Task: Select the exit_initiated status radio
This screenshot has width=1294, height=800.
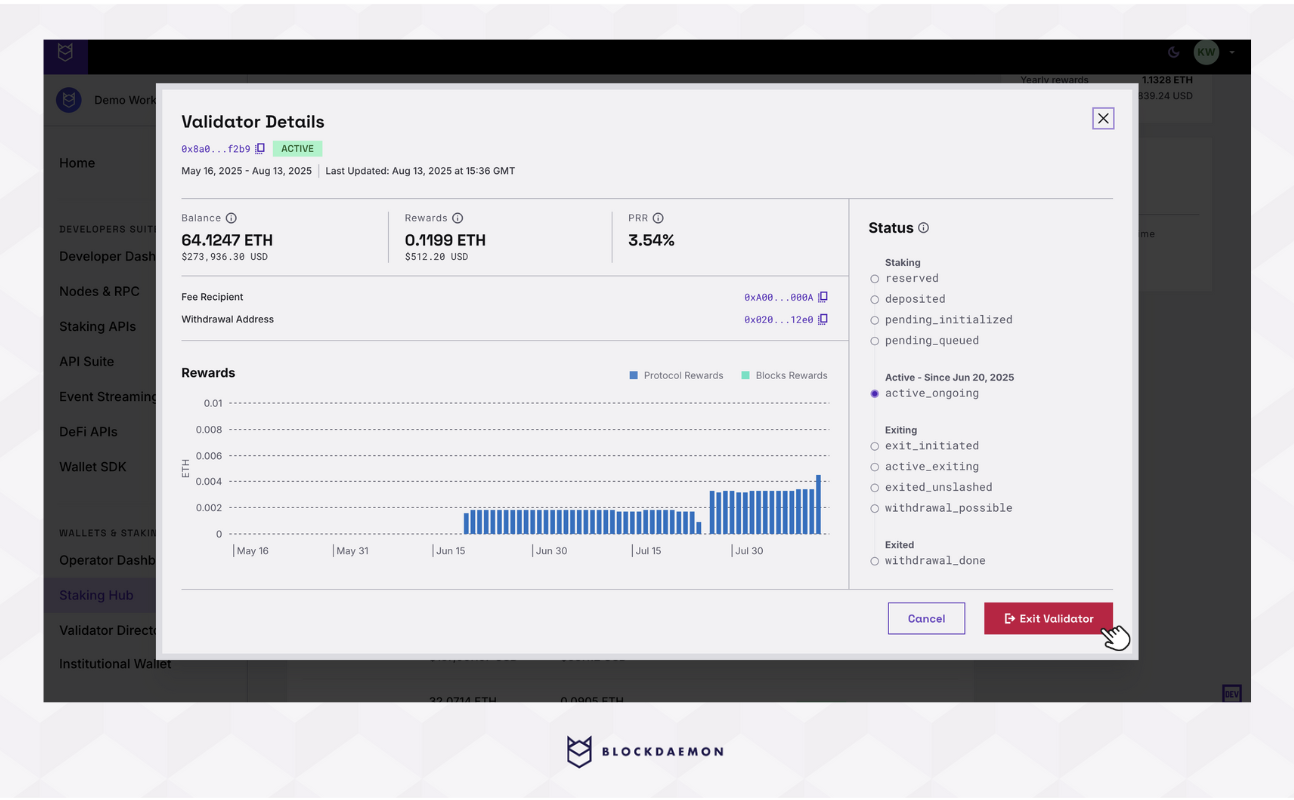Action: 875,447
